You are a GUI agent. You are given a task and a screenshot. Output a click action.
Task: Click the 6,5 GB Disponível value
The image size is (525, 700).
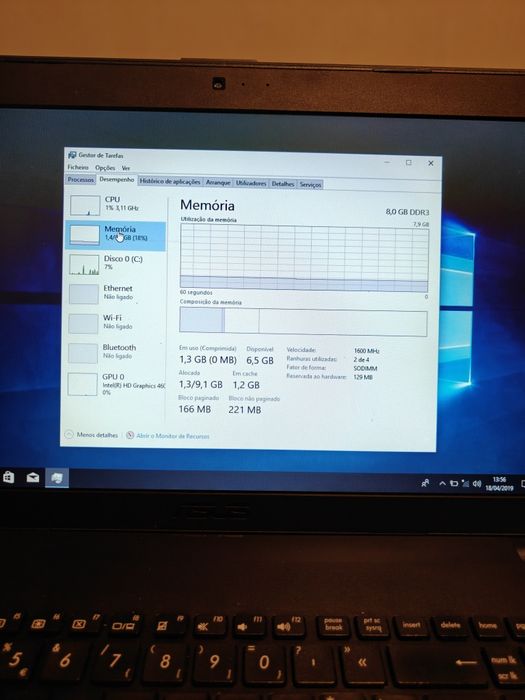coord(260,361)
